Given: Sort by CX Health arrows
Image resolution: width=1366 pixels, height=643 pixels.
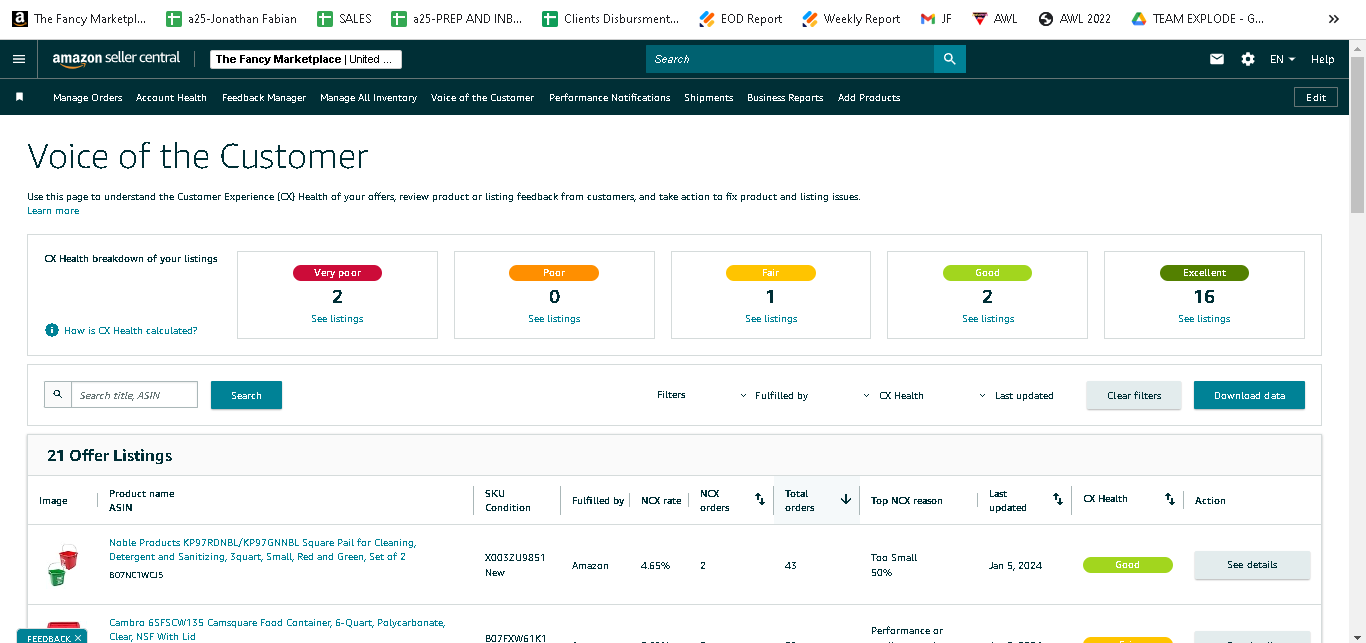Looking at the screenshot, I should point(1170,499).
